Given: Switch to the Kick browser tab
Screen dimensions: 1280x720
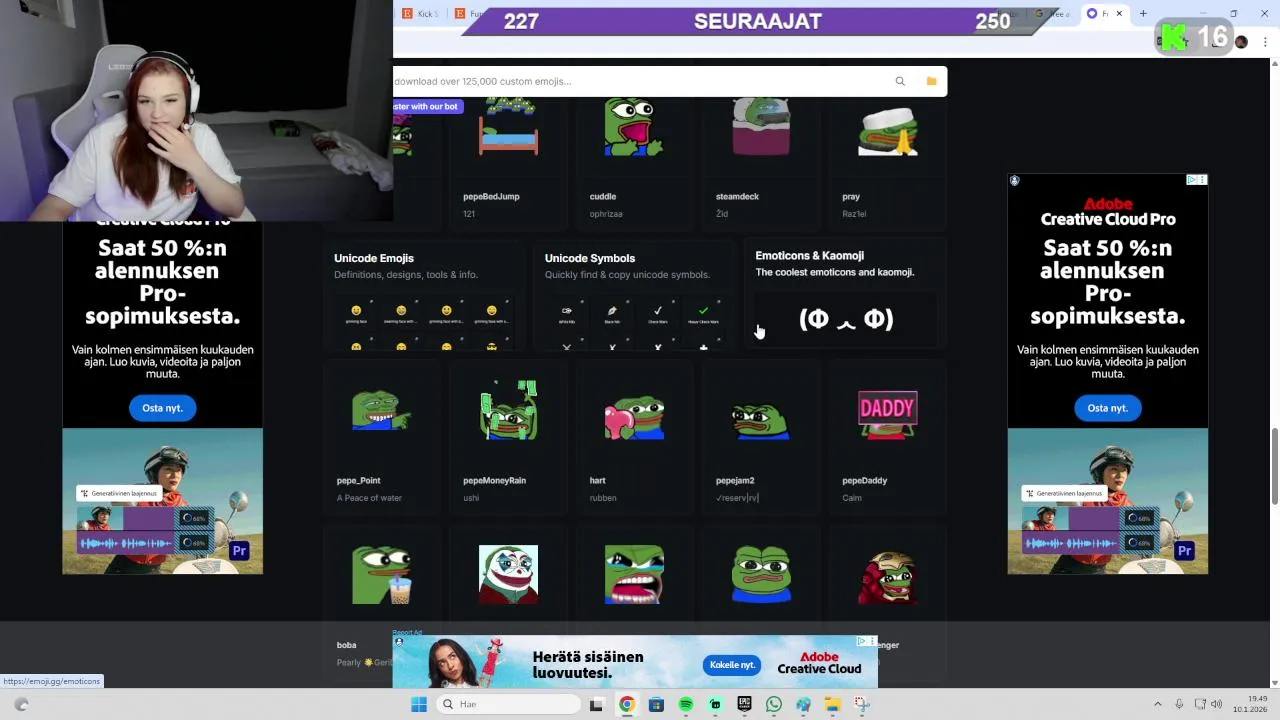Looking at the screenshot, I should point(420,14).
